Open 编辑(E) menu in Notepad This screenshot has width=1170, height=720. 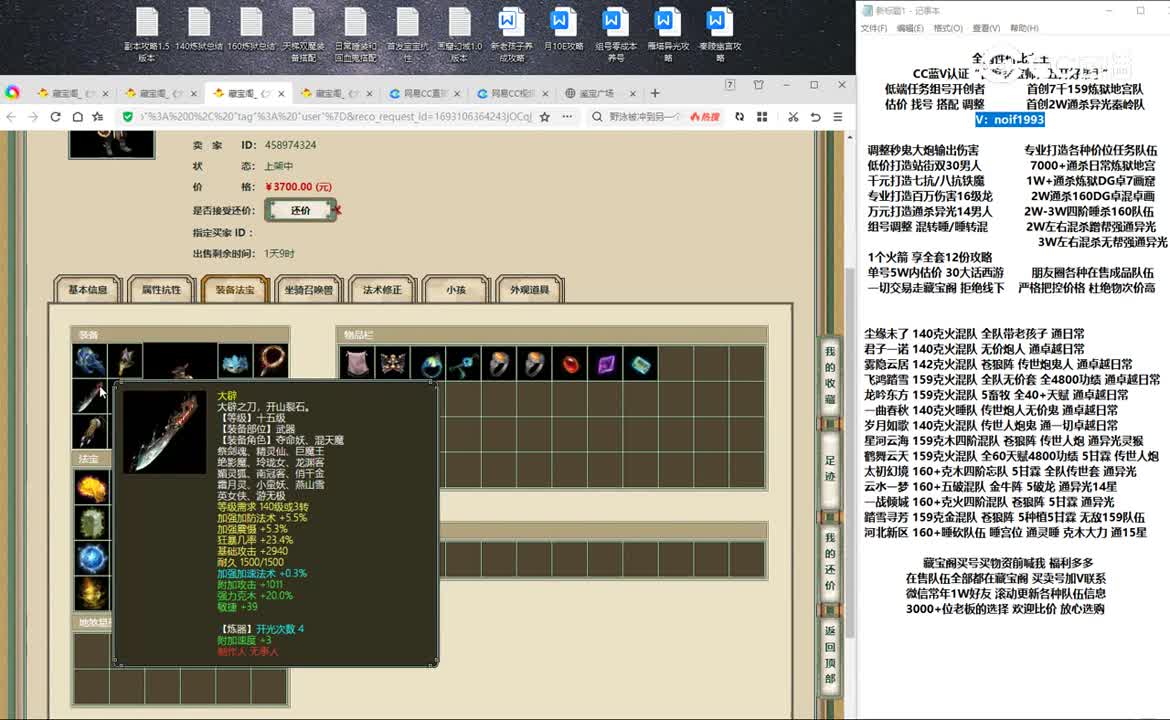(x=910, y=28)
